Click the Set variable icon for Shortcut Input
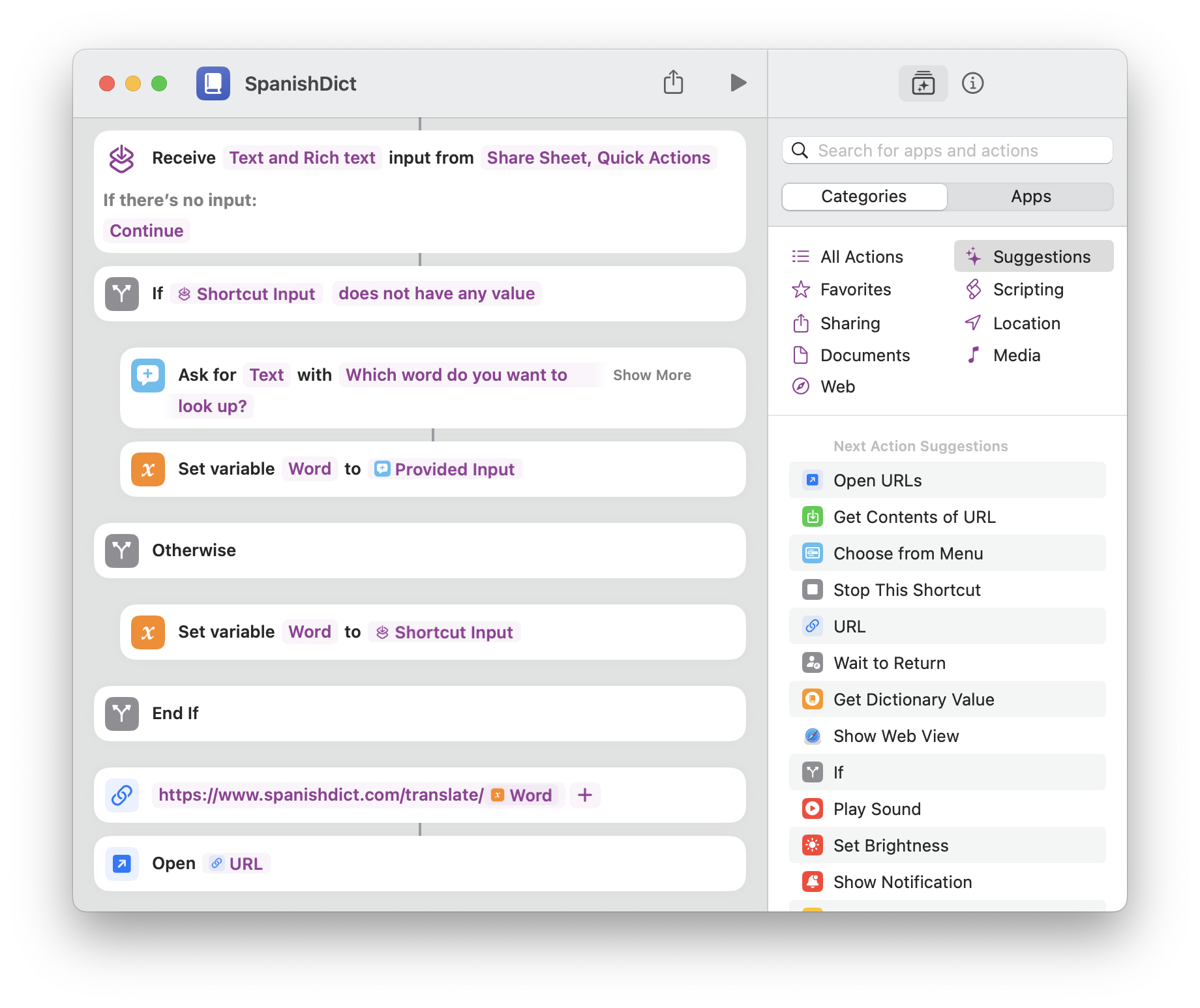Viewport: 1200px width, 1008px height. (148, 632)
